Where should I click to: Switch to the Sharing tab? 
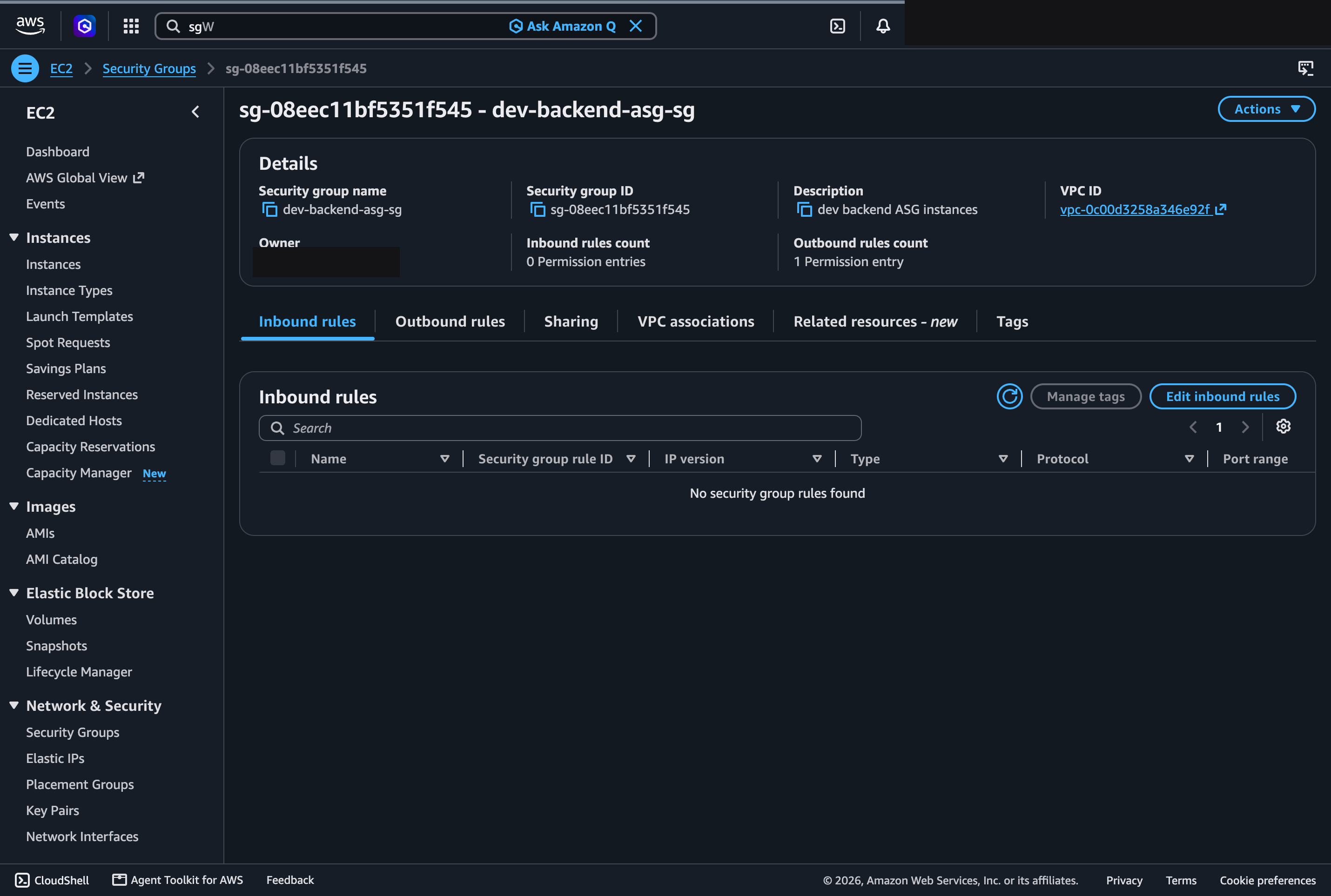[571, 322]
